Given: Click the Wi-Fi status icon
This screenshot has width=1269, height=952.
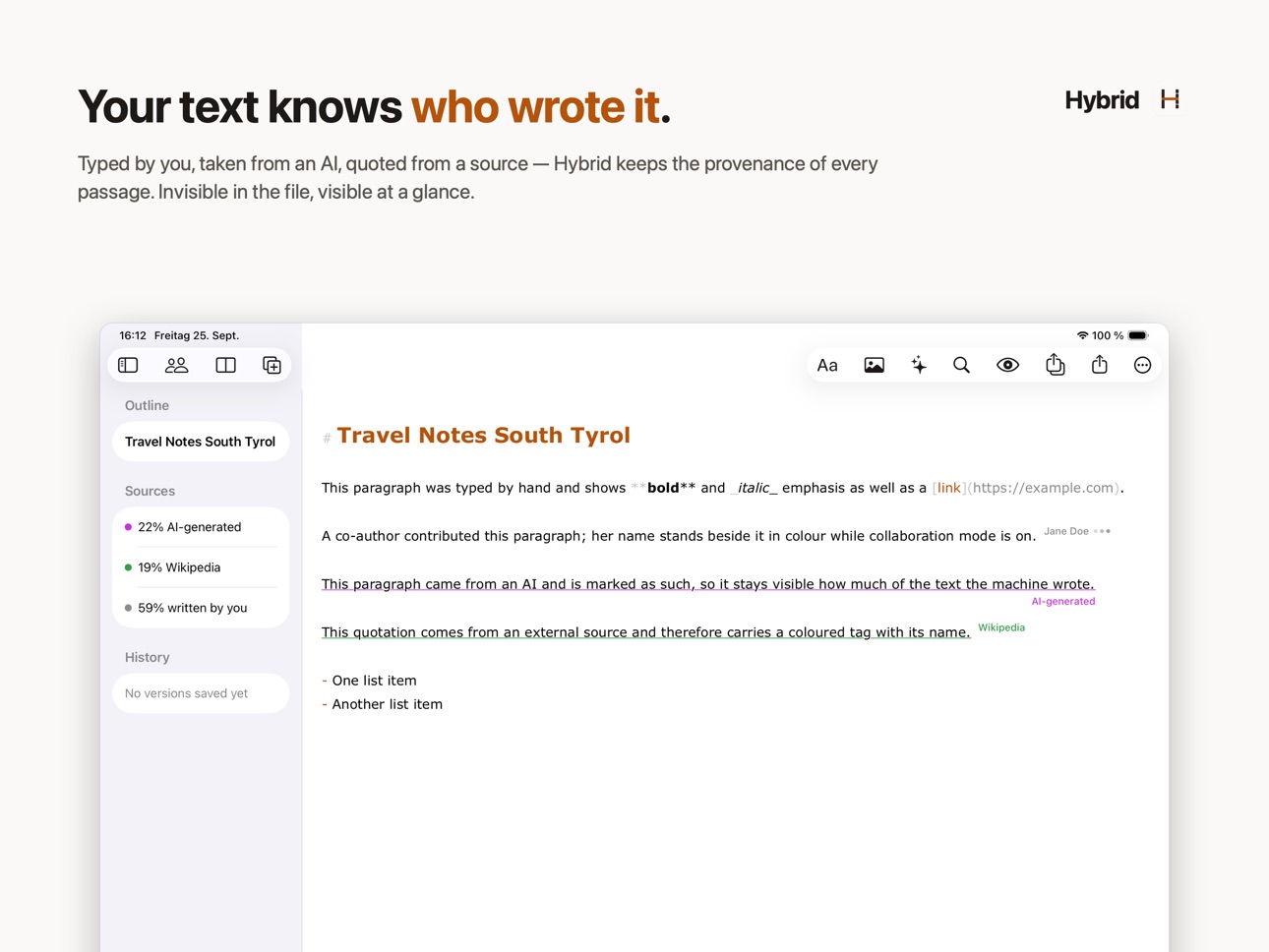Looking at the screenshot, I should (1083, 335).
